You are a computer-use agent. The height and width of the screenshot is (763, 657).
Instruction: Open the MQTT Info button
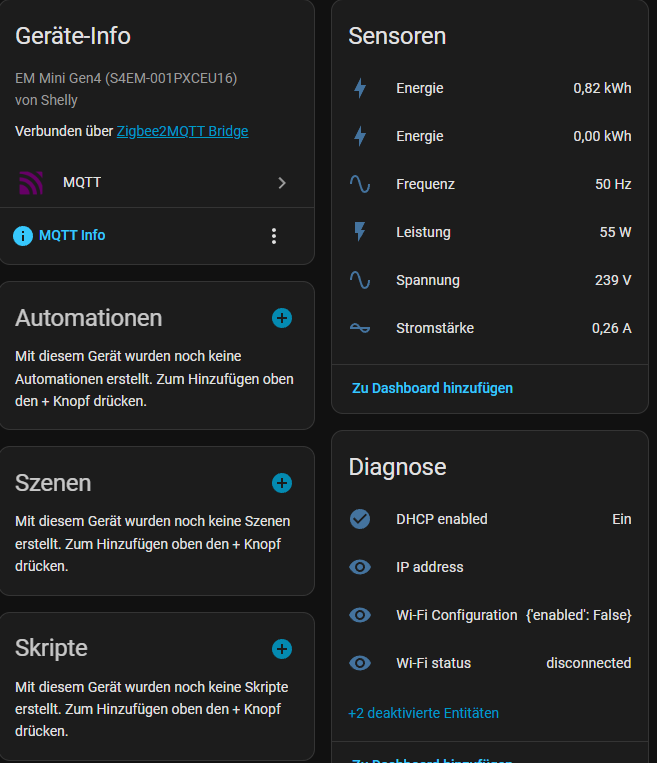(x=72, y=236)
